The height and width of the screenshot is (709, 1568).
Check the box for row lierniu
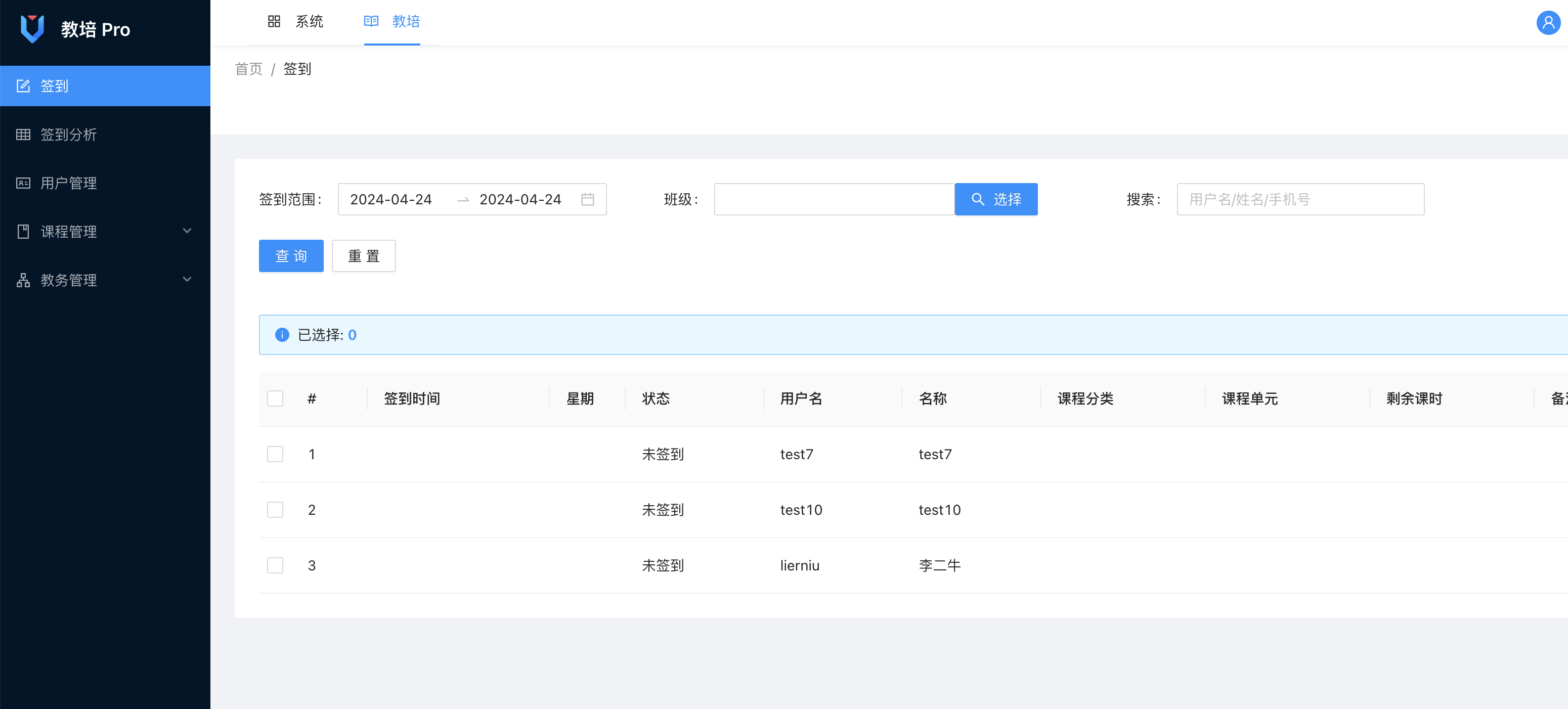[275, 565]
